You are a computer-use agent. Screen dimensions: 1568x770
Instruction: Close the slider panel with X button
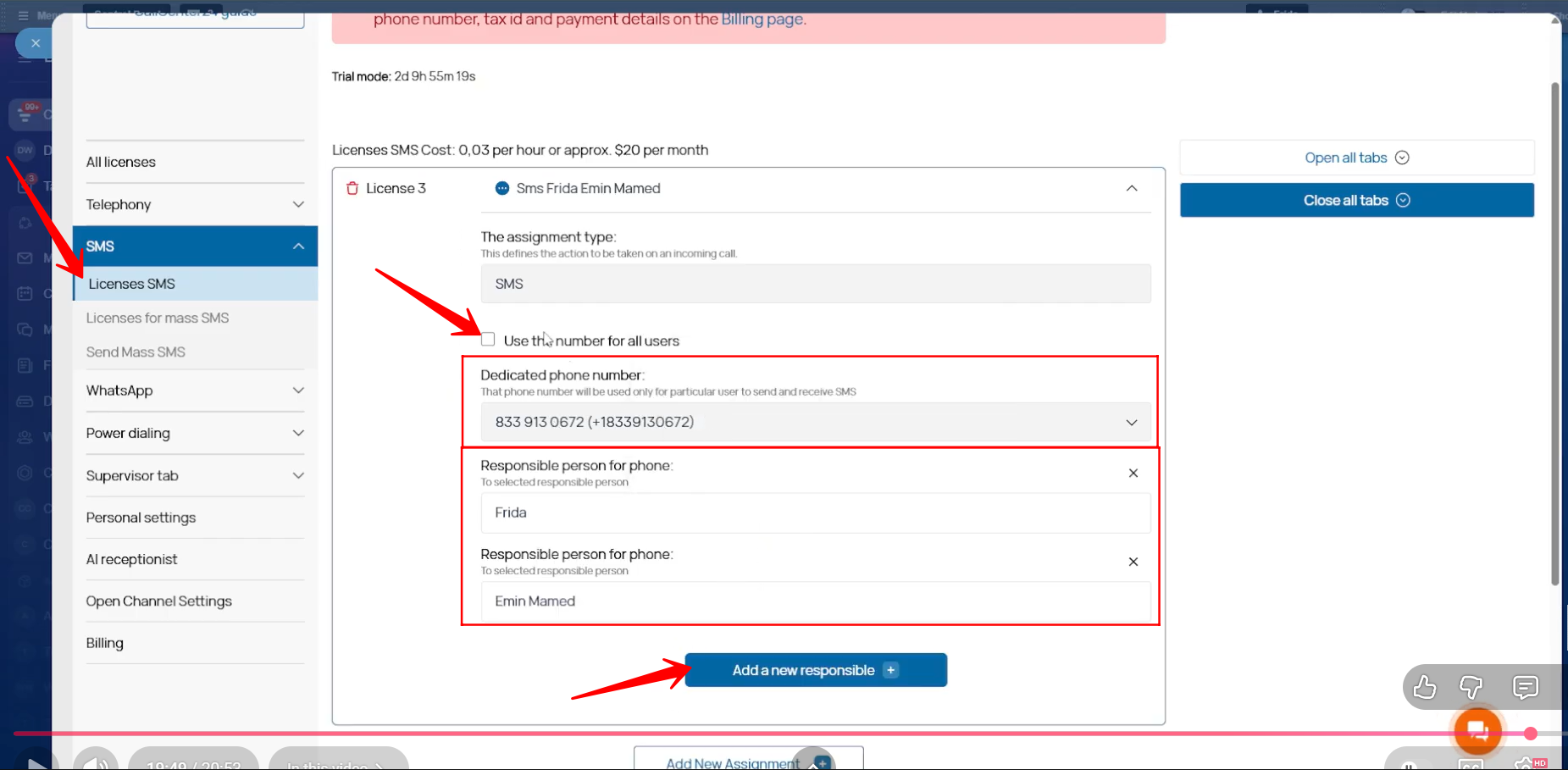coord(36,43)
